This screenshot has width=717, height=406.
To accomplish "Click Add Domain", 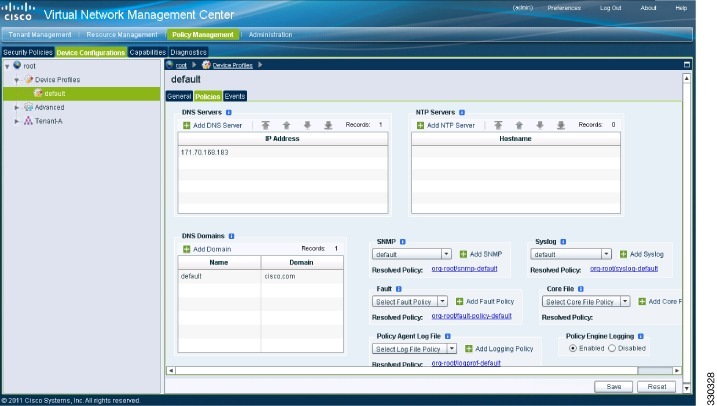I will [207, 249].
